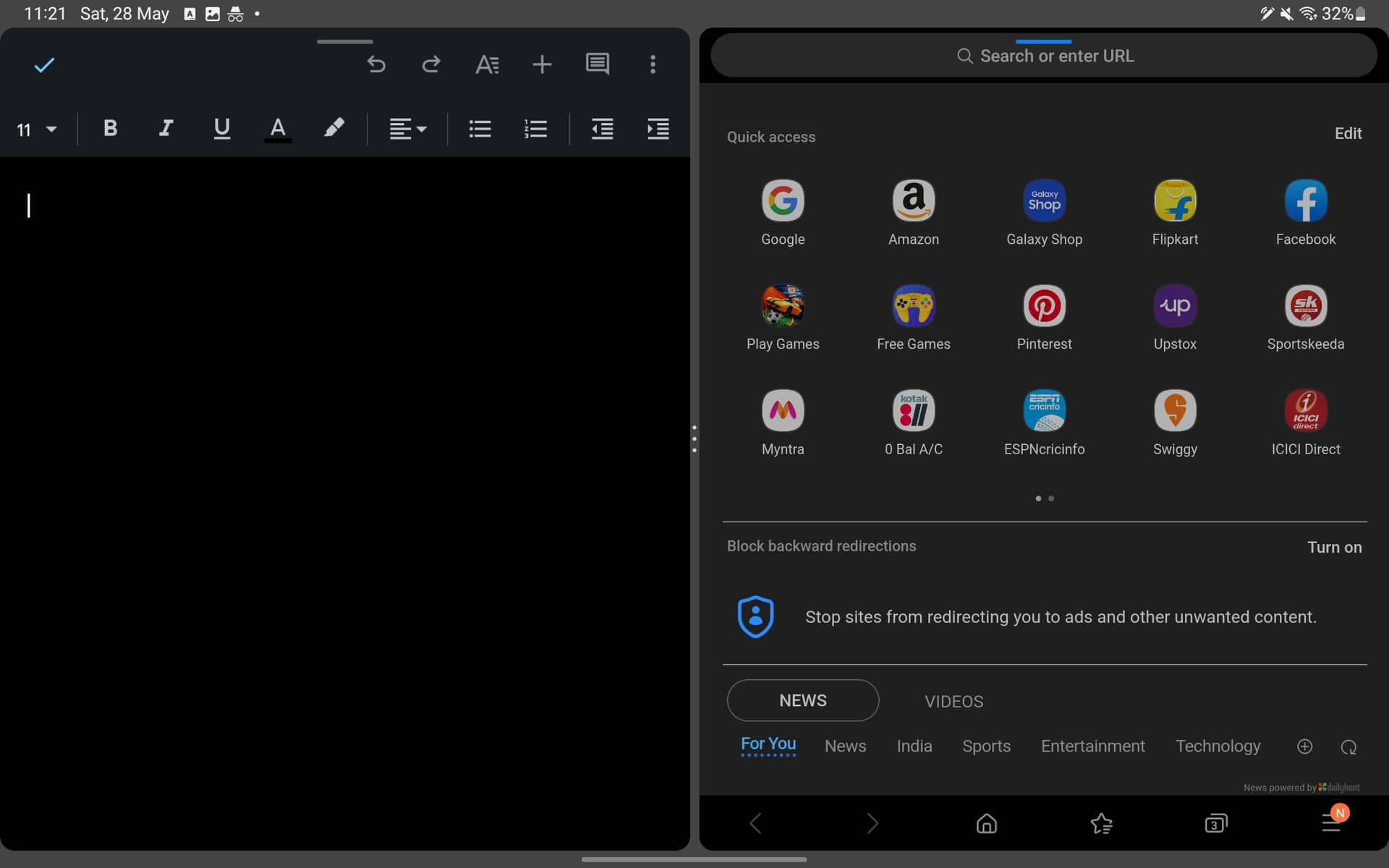This screenshot has width=1389, height=868.
Task: Undo the last action in the note
Action: [376, 64]
